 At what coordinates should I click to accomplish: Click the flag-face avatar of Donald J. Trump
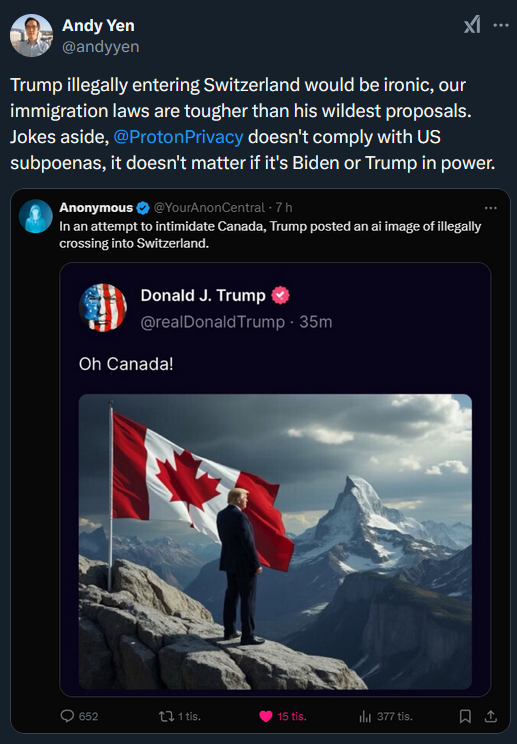click(x=103, y=307)
